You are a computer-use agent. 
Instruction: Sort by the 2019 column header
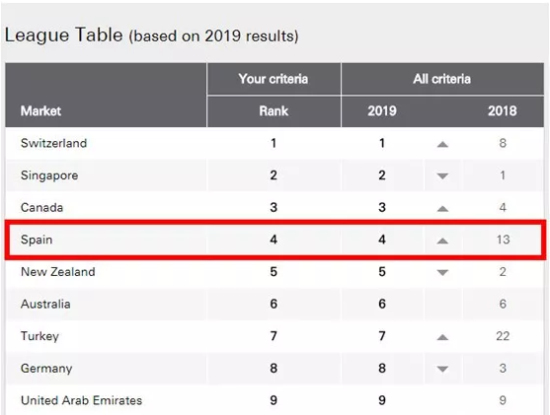[382, 111]
